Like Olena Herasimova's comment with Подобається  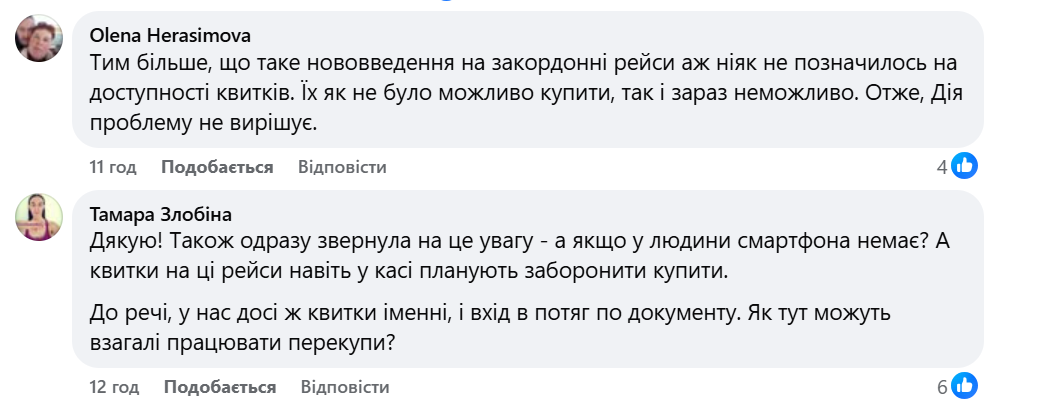pyautogui.click(x=217, y=167)
